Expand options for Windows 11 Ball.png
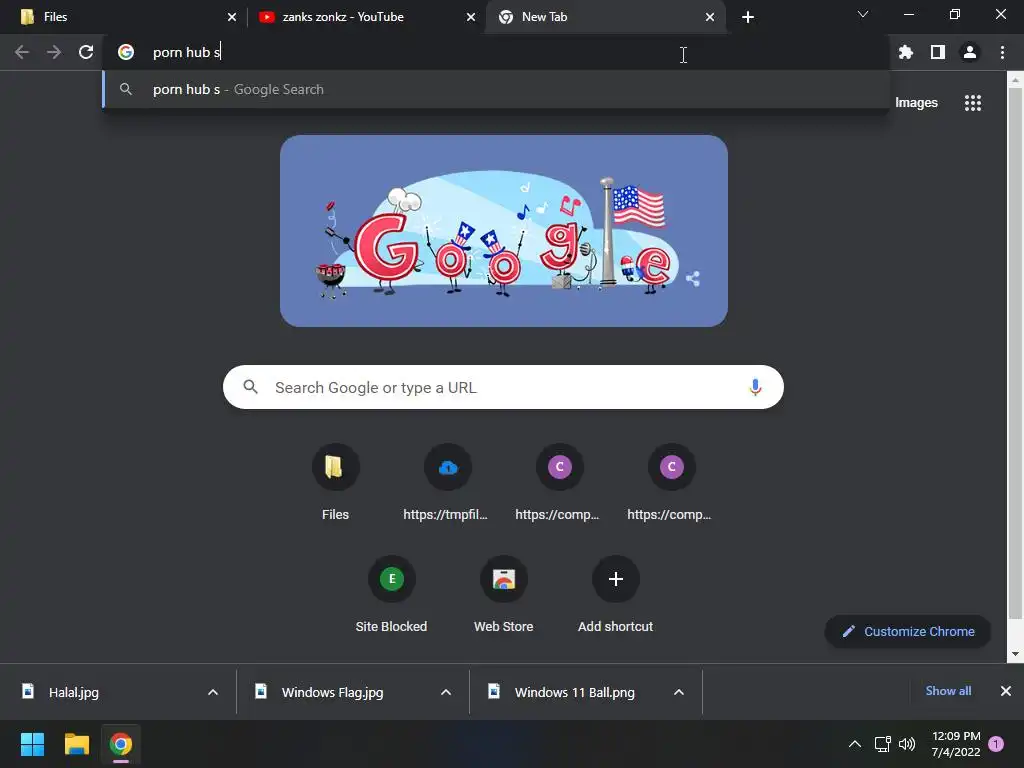 (x=679, y=692)
